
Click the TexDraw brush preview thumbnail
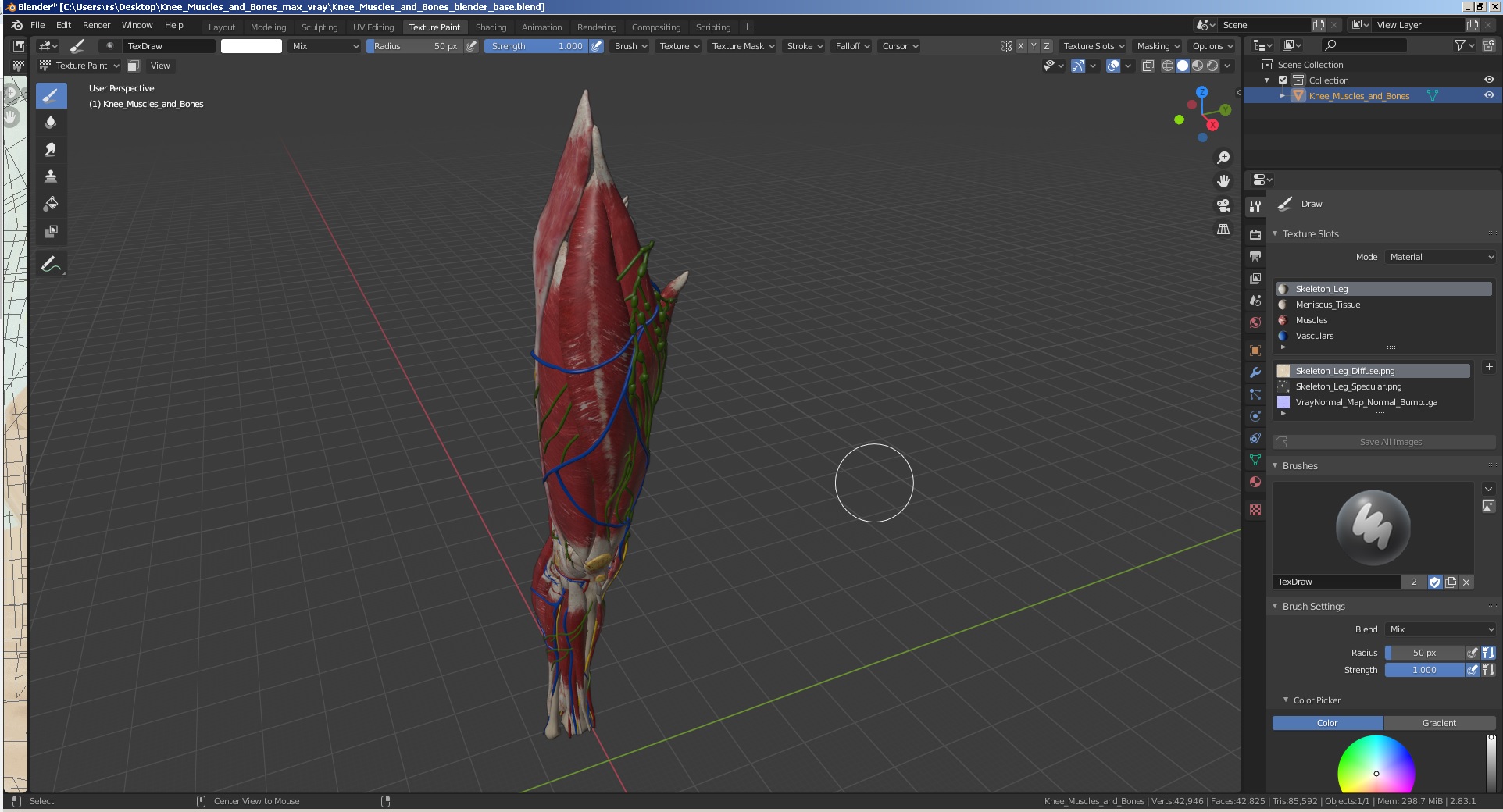1373,528
